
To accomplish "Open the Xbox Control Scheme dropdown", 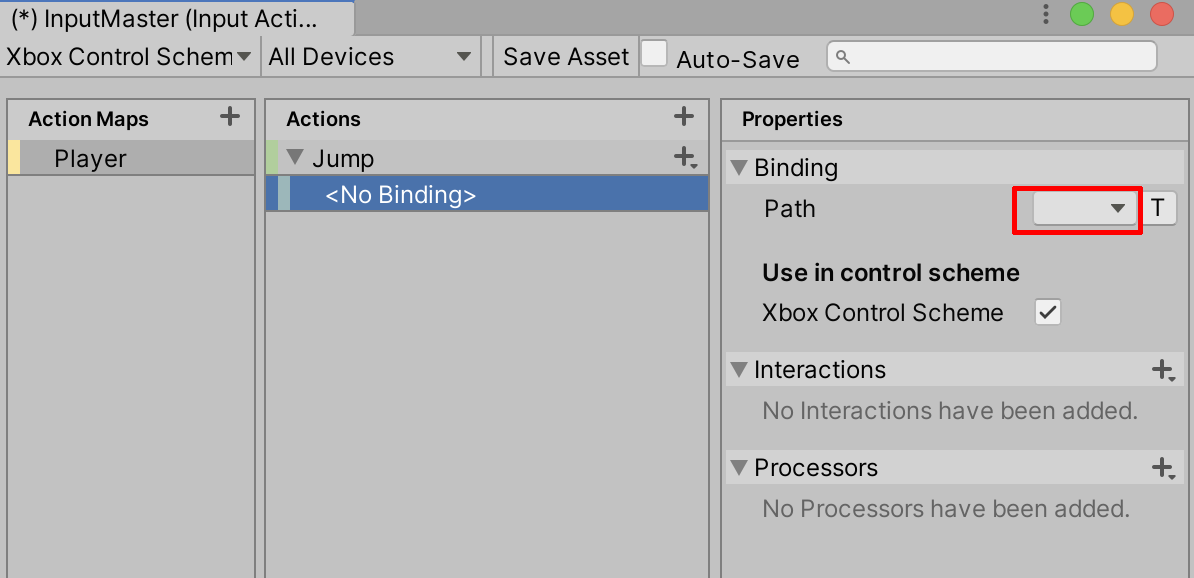I will (x=129, y=57).
